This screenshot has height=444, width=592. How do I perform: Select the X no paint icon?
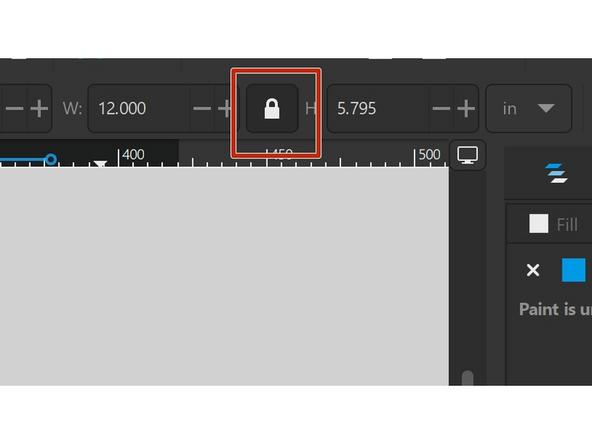pyautogui.click(x=533, y=270)
